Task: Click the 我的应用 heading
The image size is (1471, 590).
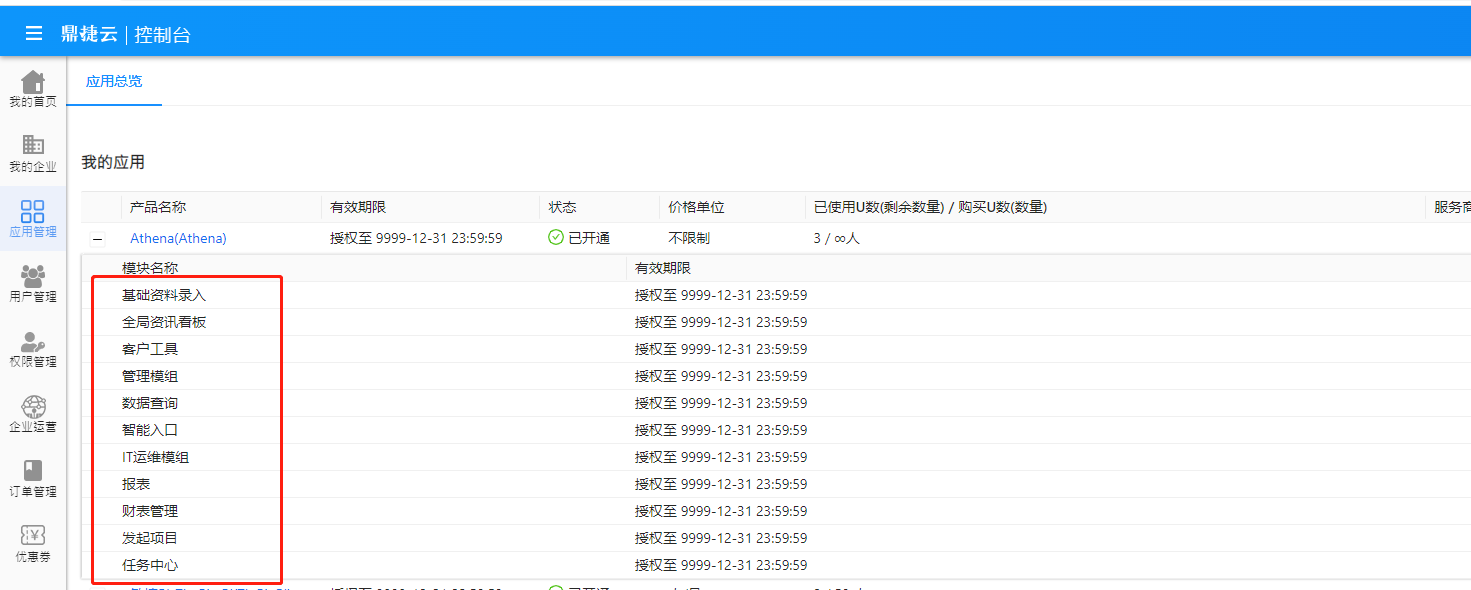Action: pyautogui.click(x=113, y=162)
